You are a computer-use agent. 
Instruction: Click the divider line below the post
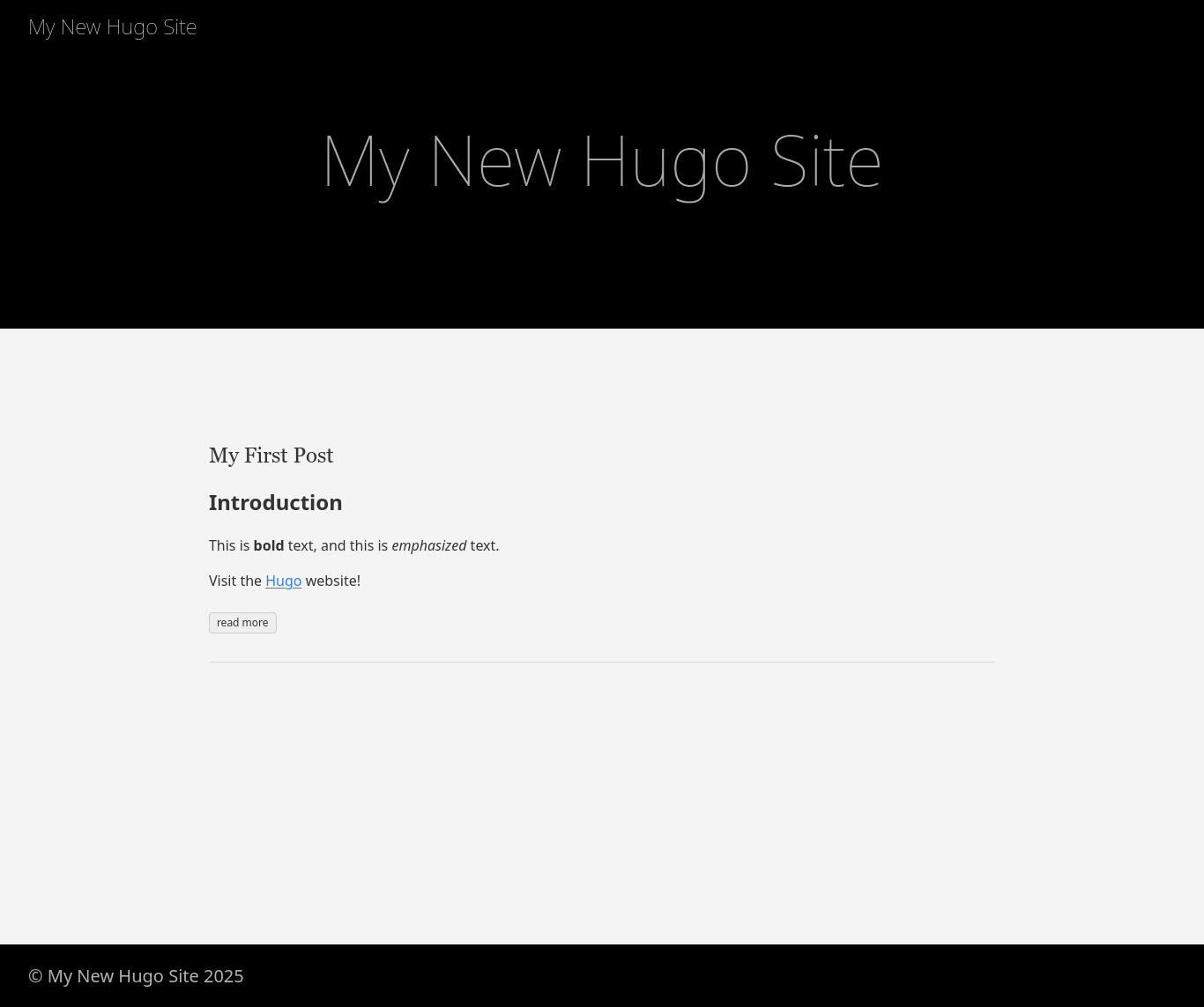(x=602, y=662)
